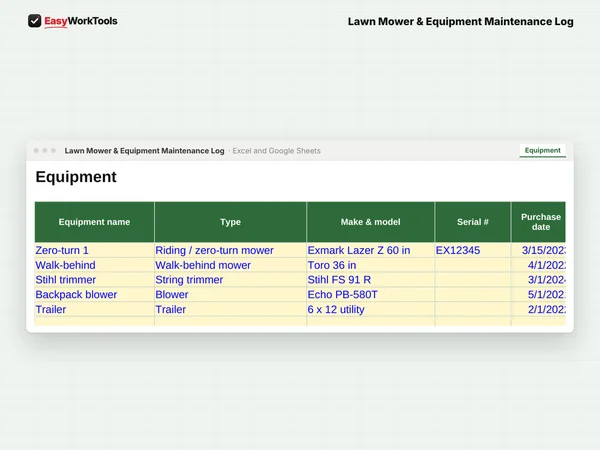Select the Stihl FS 91 R cell
The height and width of the screenshot is (450, 600).
(370, 280)
